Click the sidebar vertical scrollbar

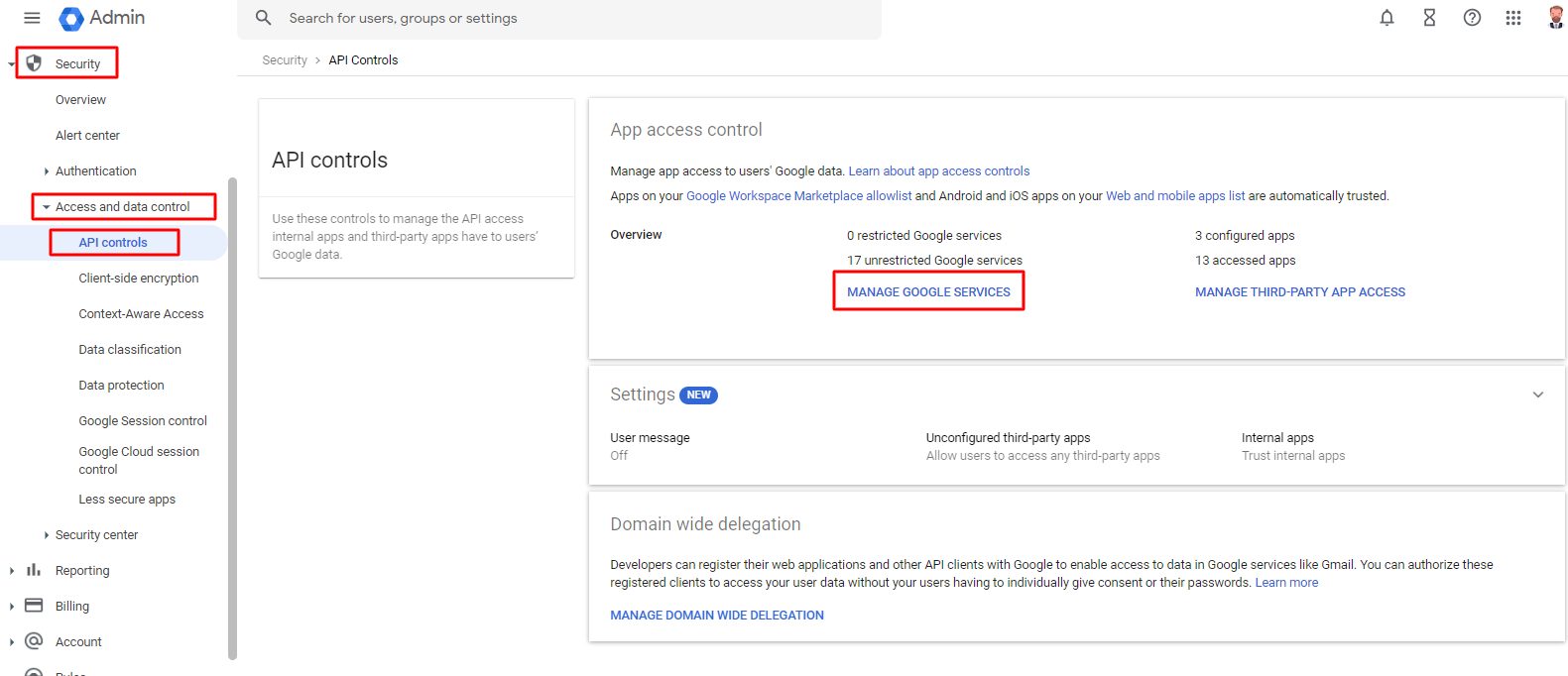click(232, 418)
